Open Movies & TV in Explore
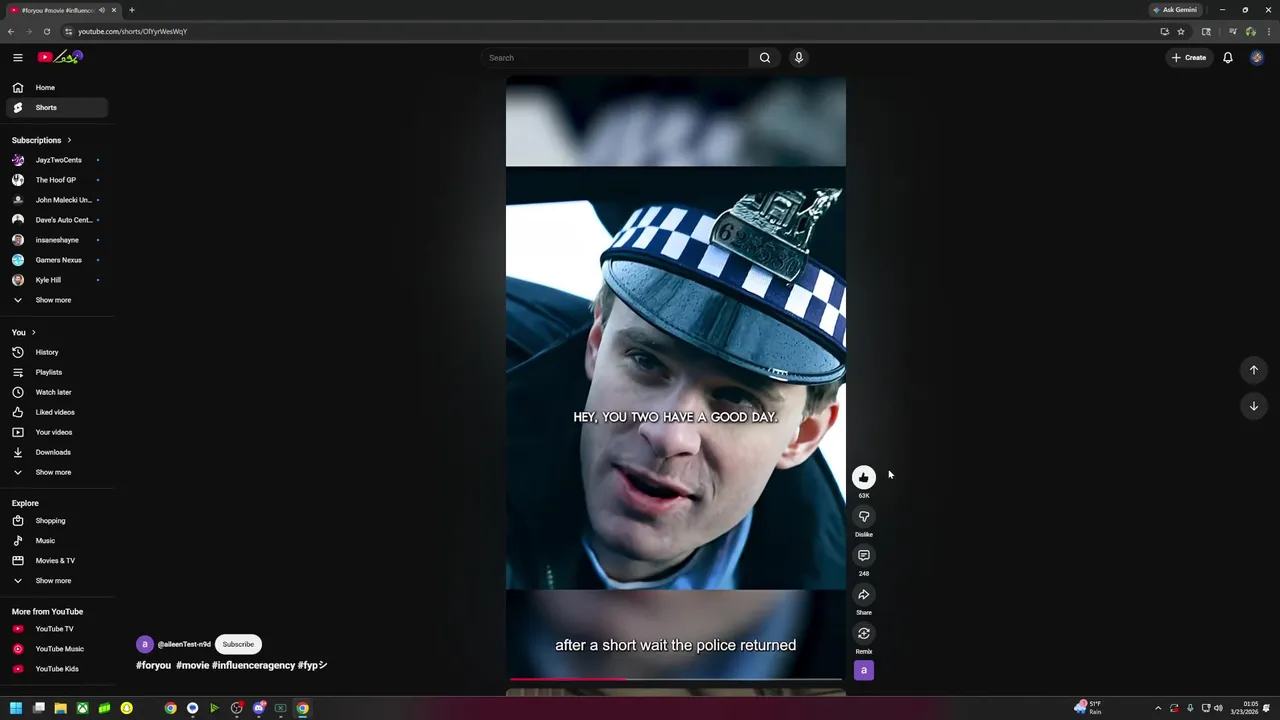This screenshot has height=720, width=1280. point(56,561)
